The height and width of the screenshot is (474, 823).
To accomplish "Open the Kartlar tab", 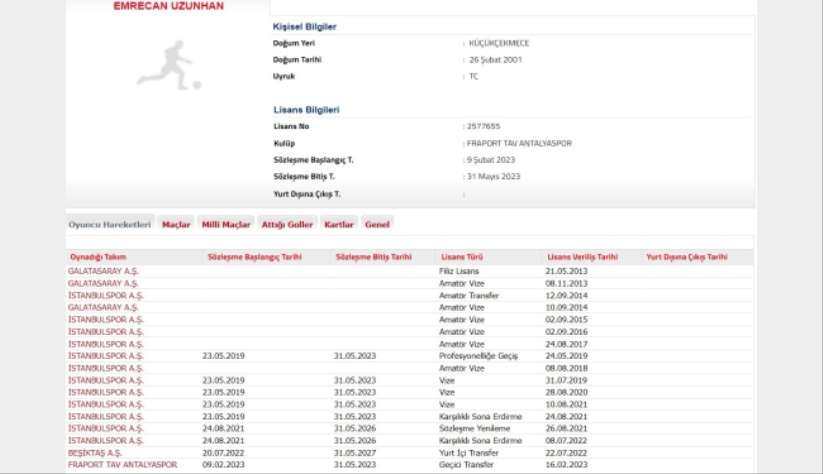I will click(339, 224).
